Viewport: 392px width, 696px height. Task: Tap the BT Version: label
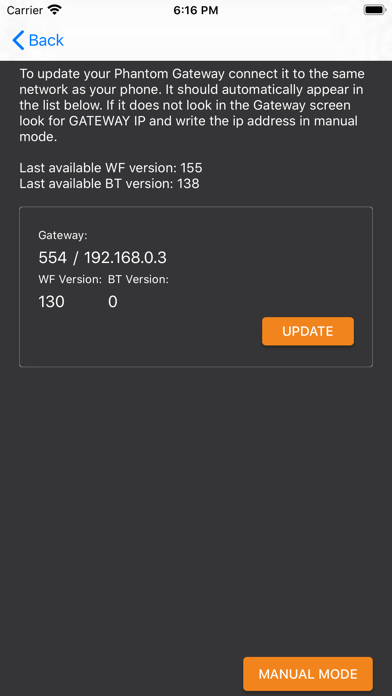tap(138, 280)
